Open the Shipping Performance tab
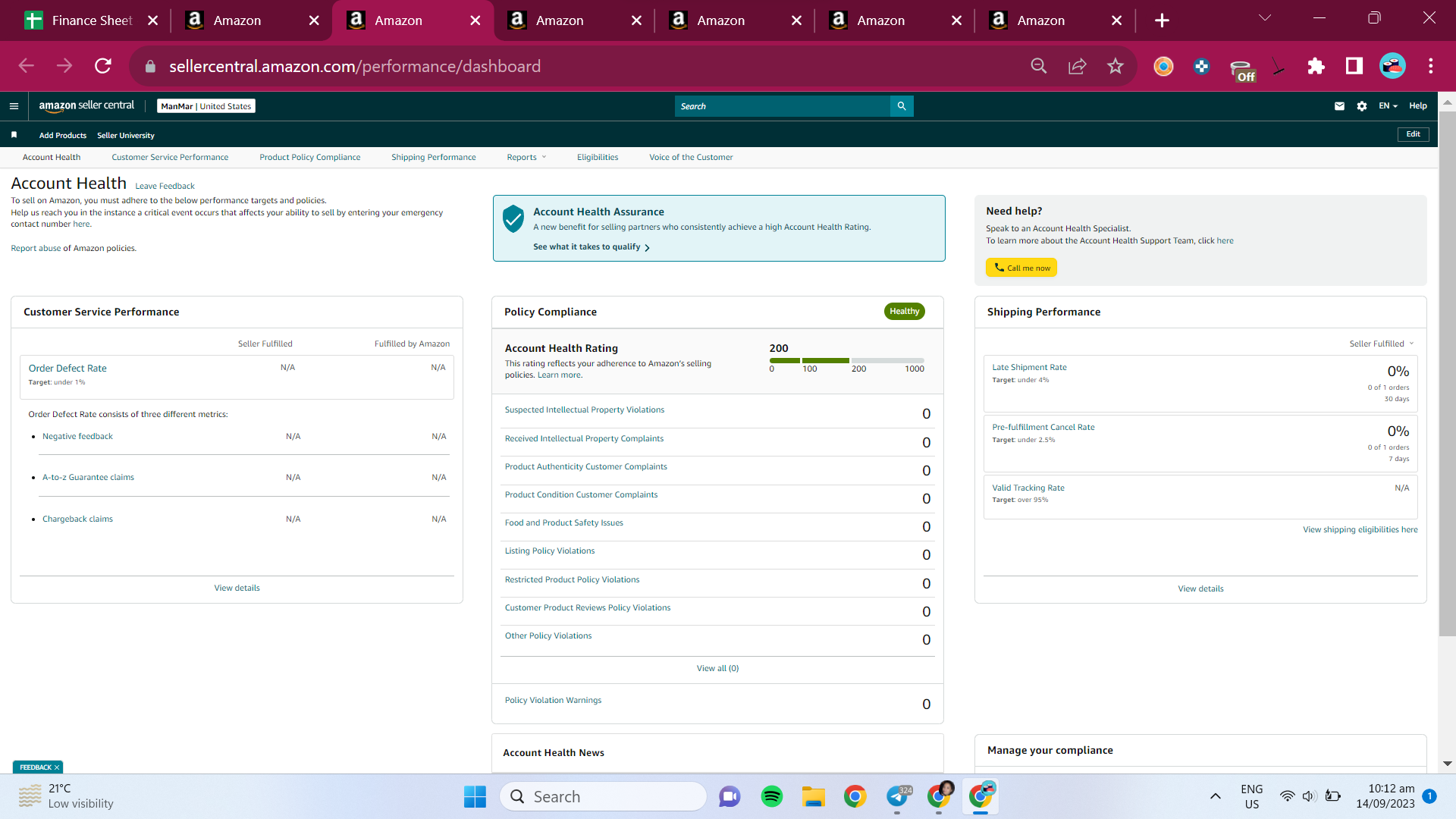This screenshot has height=819, width=1456. (x=434, y=157)
